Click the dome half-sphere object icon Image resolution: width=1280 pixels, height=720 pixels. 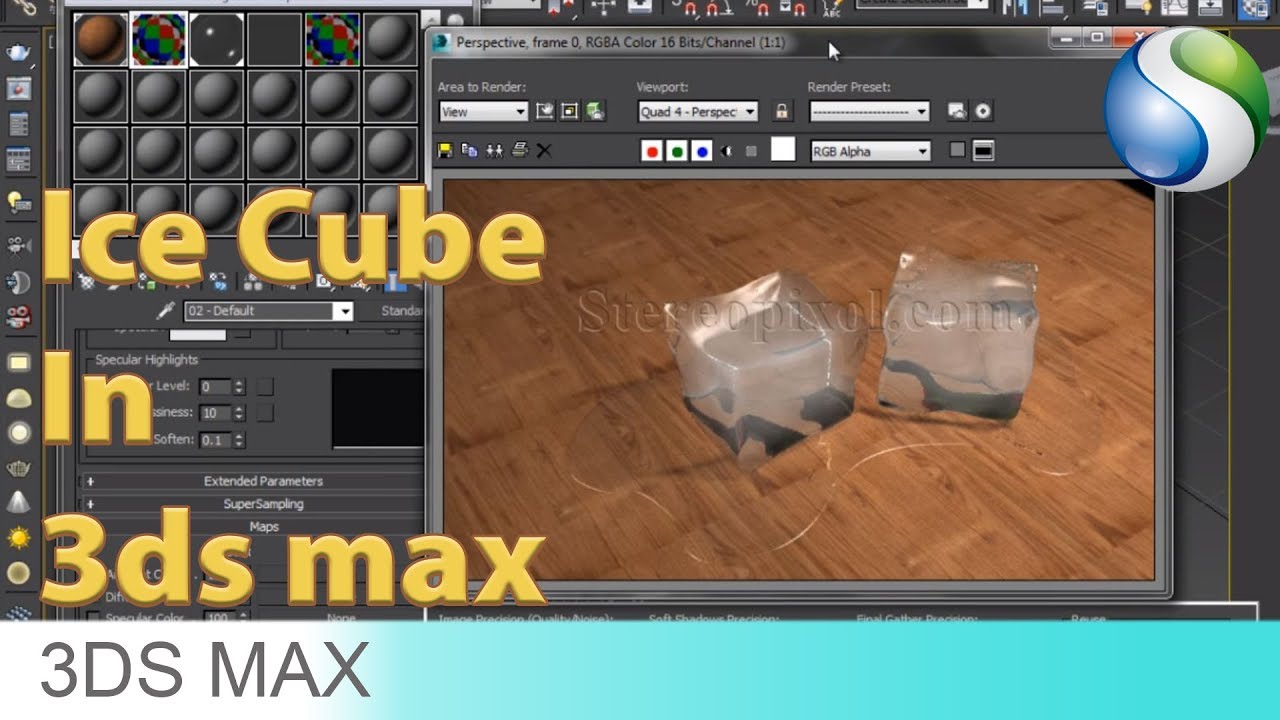click(x=18, y=397)
